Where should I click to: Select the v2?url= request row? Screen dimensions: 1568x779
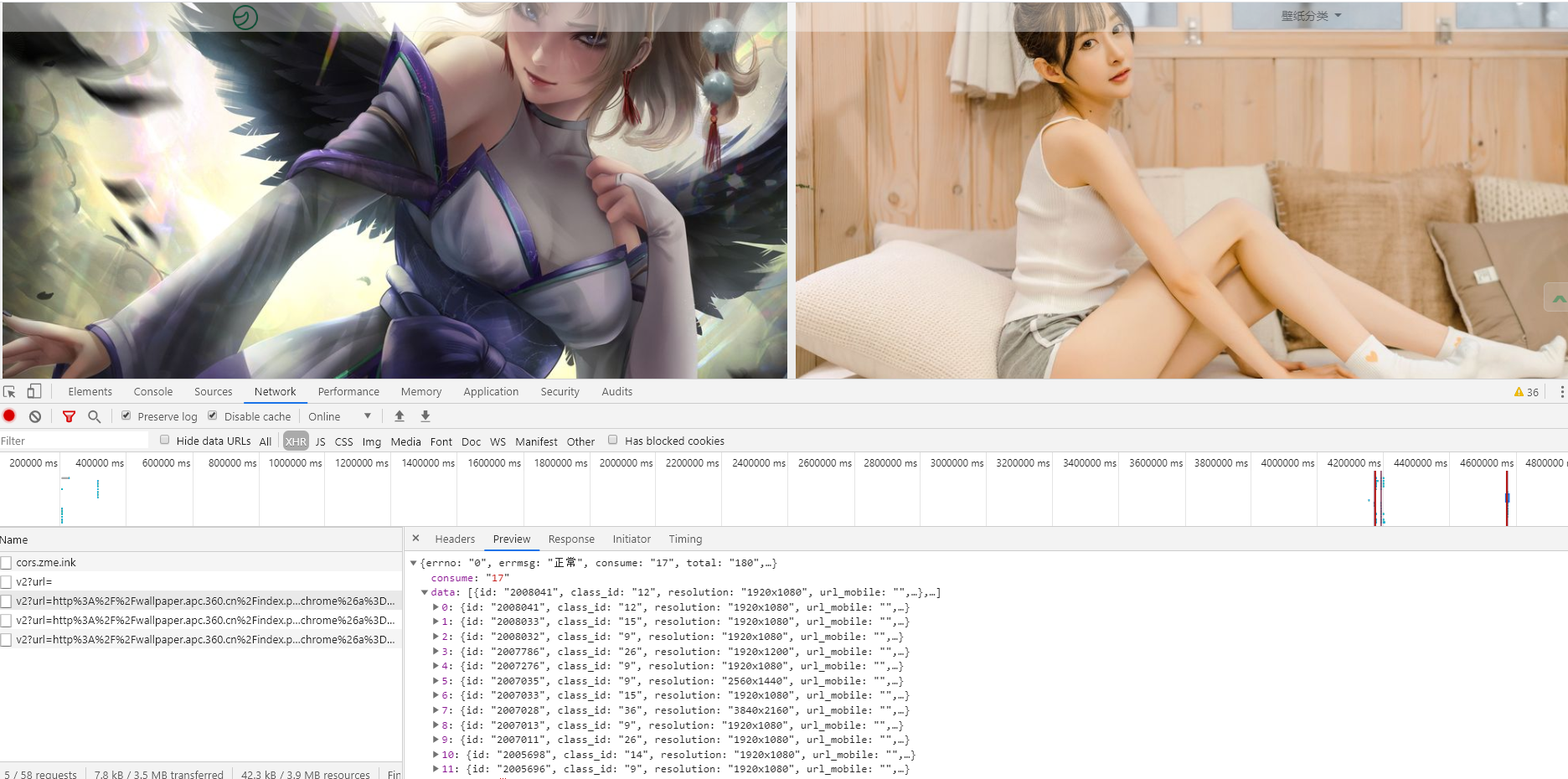click(x=201, y=582)
